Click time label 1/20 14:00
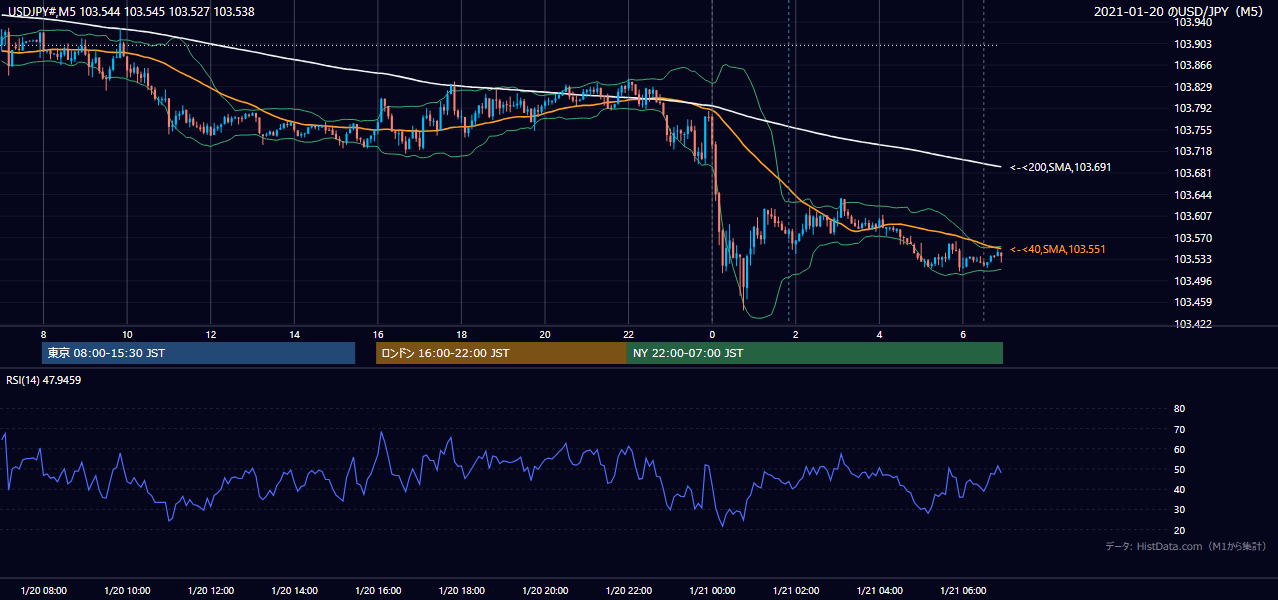1278x600 pixels. (x=294, y=591)
